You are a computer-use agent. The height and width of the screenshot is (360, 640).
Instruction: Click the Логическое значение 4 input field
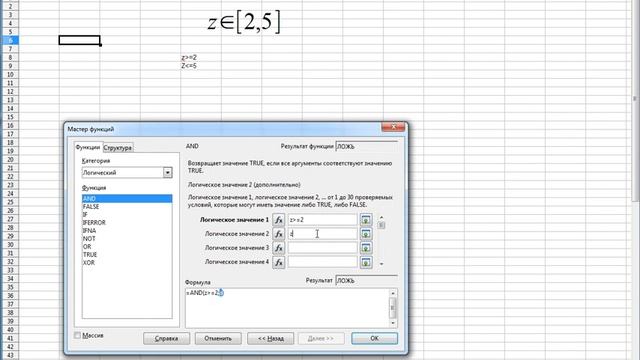[322, 262]
